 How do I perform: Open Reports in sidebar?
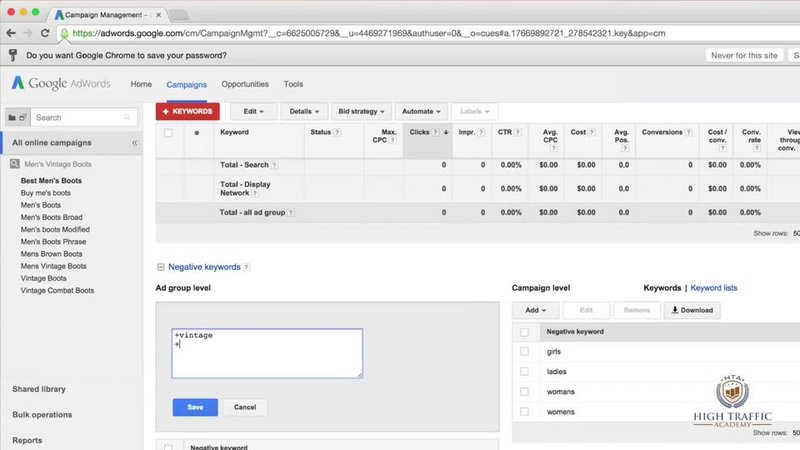(x=27, y=440)
